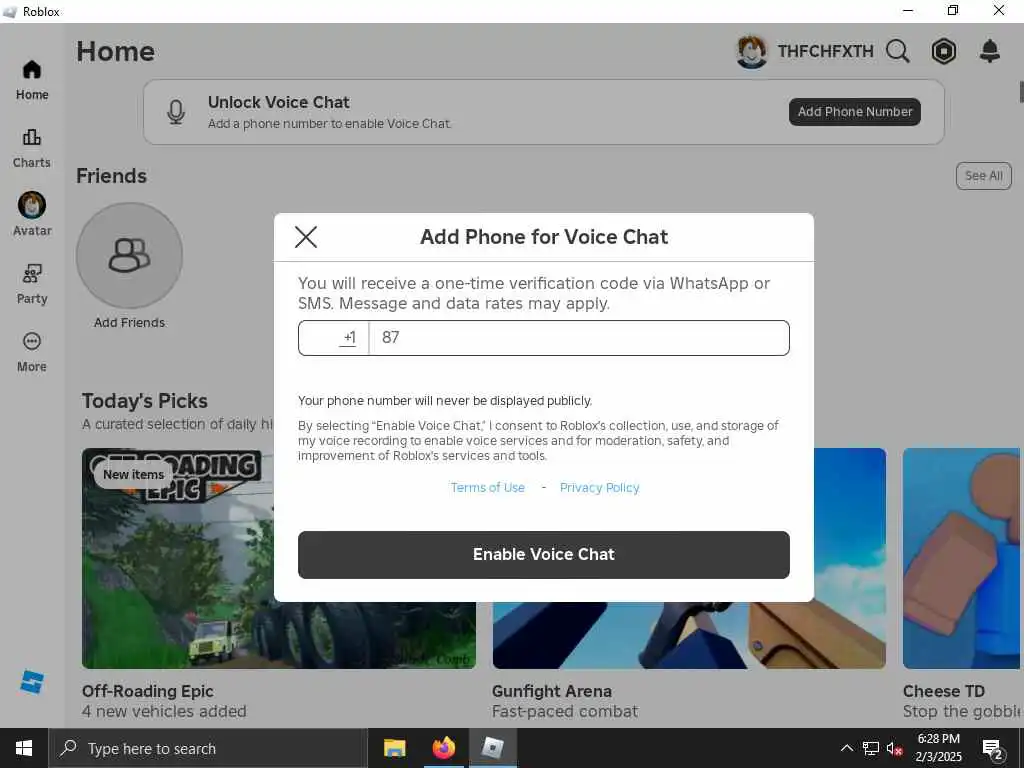Click the taskbar search box

point(208,748)
